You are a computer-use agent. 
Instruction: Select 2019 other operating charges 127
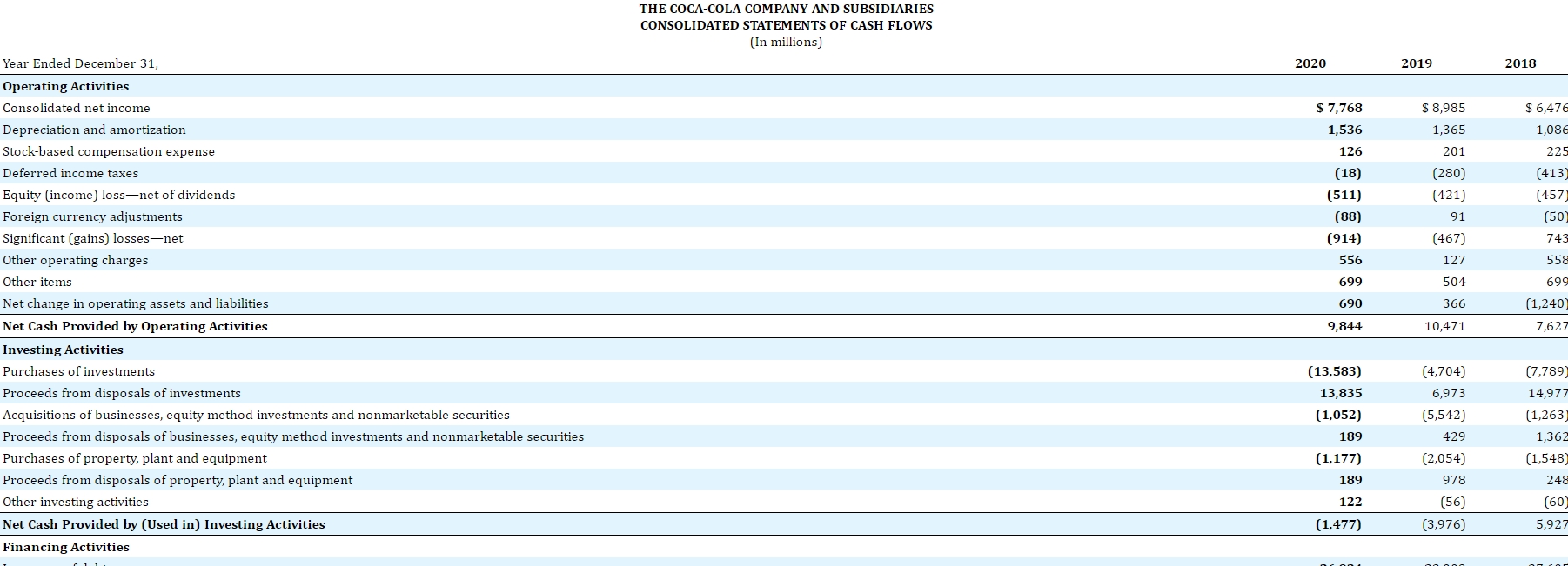1454,260
